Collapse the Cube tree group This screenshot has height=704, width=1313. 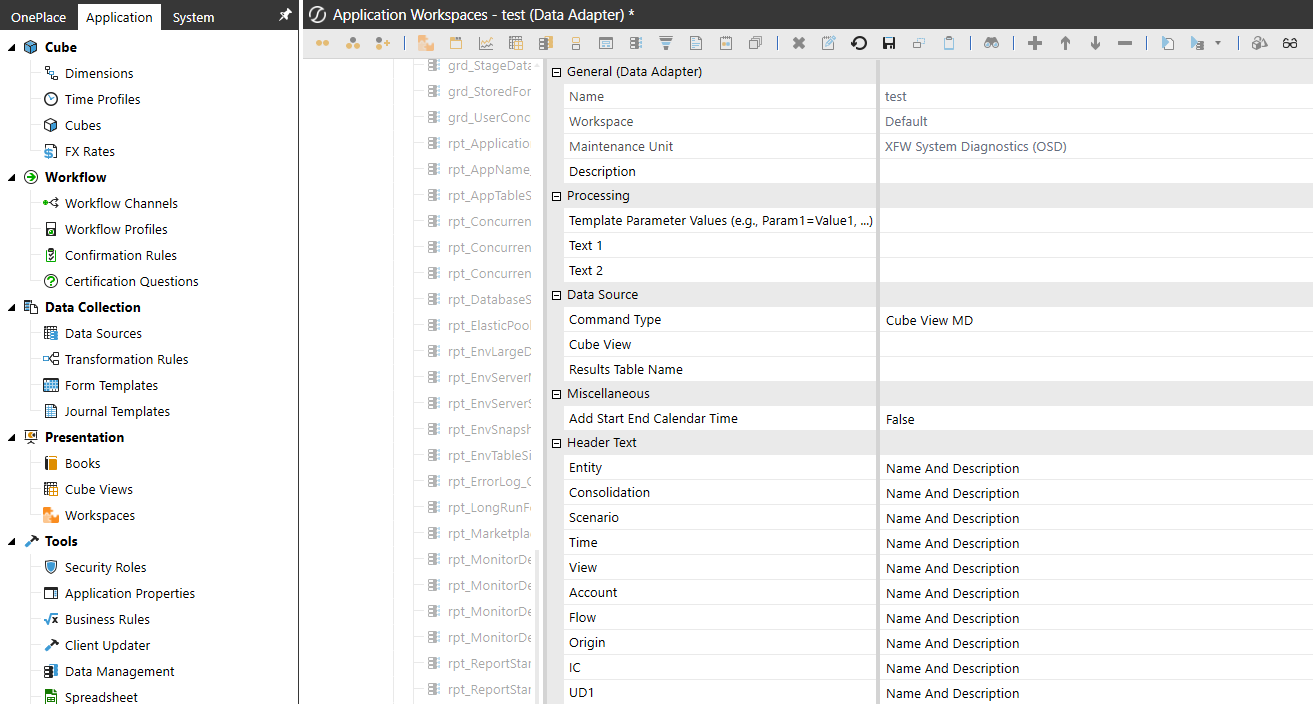(x=11, y=47)
